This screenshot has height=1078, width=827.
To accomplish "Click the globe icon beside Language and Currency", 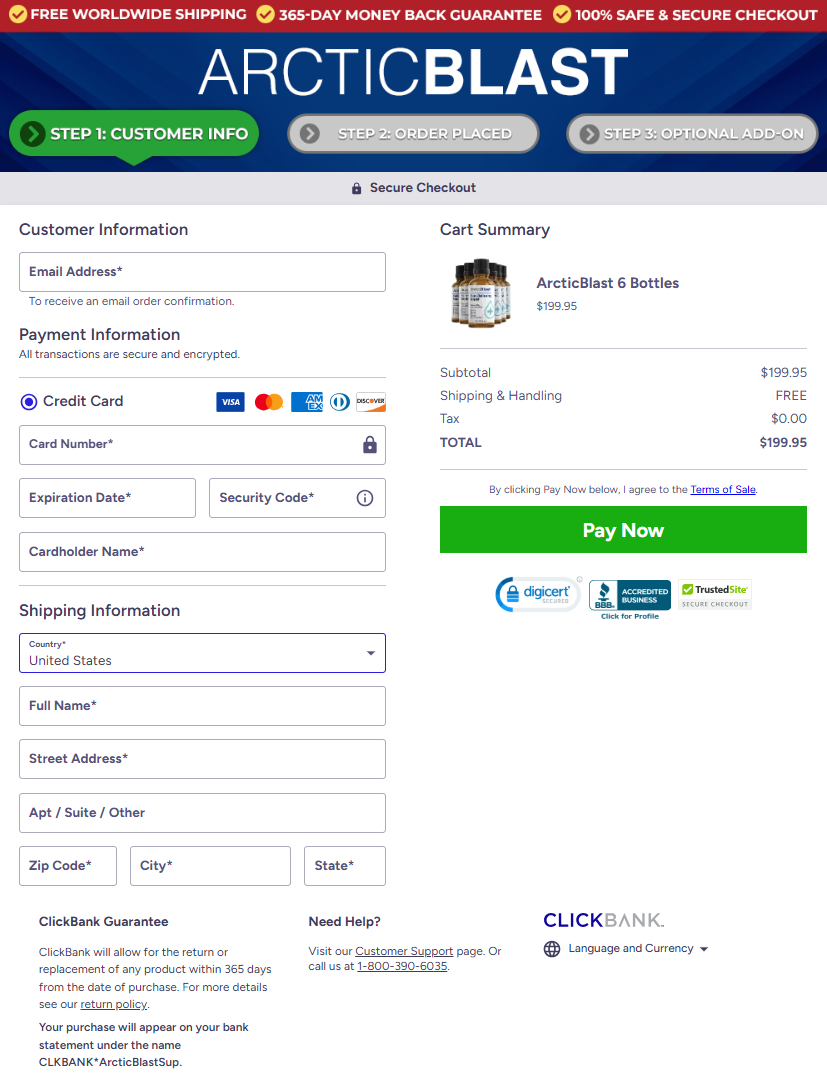I will [x=552, y=949].
